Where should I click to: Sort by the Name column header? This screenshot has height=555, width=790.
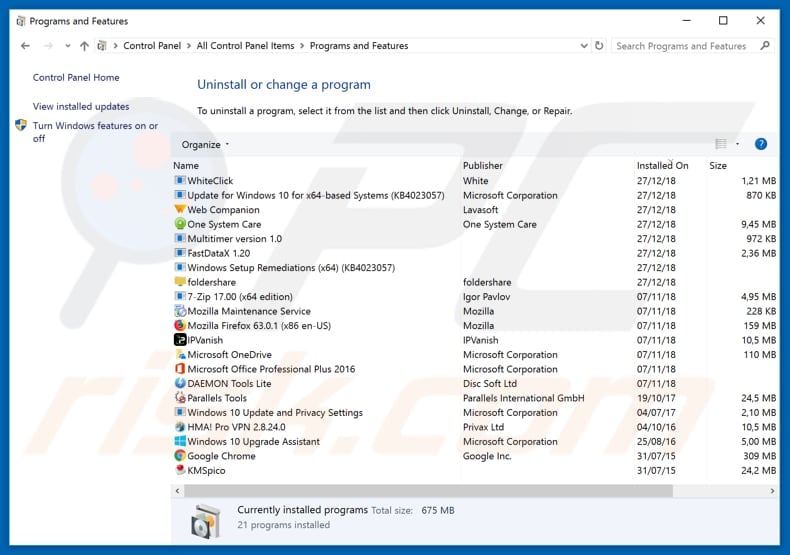click(186, 165)
